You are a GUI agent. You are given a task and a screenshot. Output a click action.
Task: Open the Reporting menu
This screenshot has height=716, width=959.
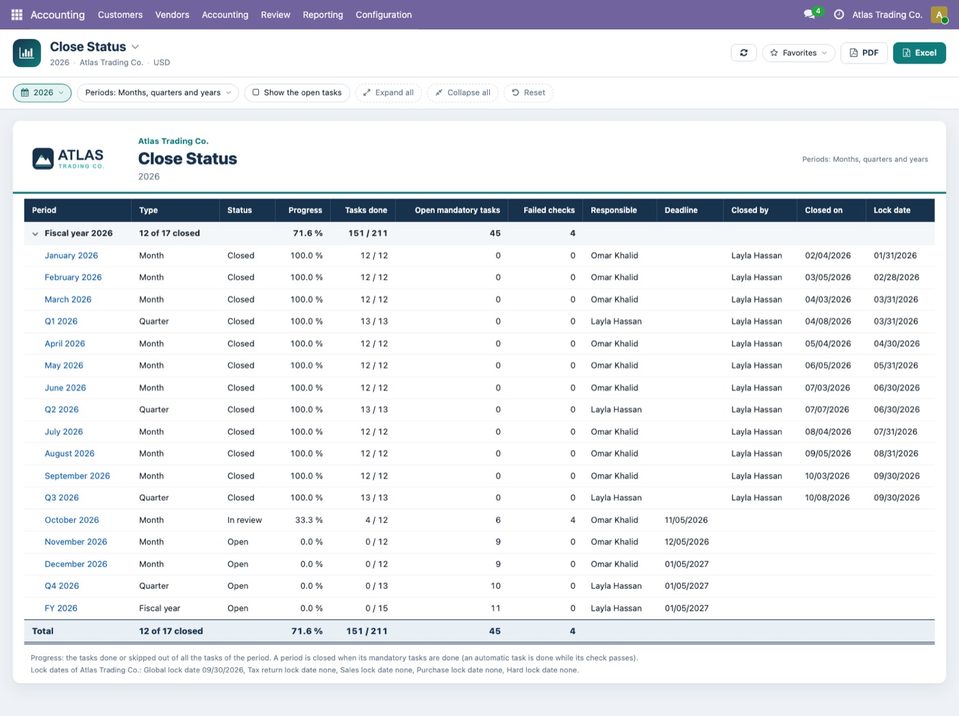(x=323, y=15)
